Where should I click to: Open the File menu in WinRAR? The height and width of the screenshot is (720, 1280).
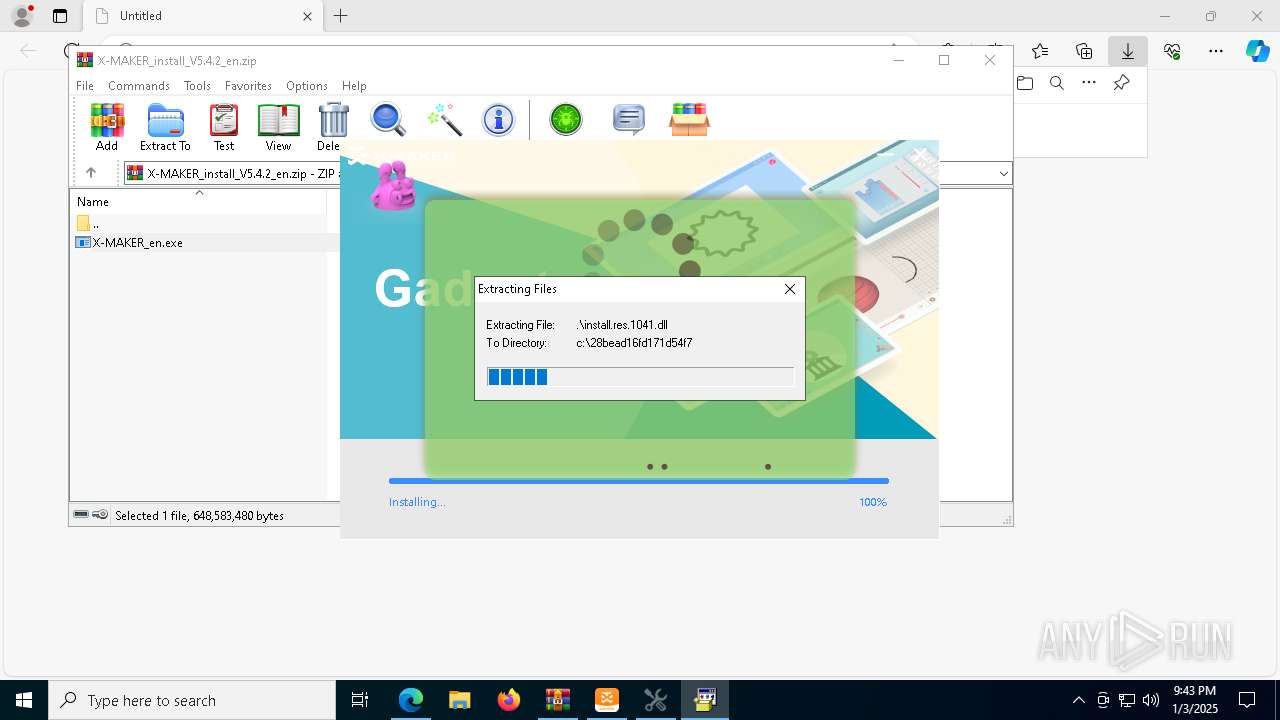[85, 86]
